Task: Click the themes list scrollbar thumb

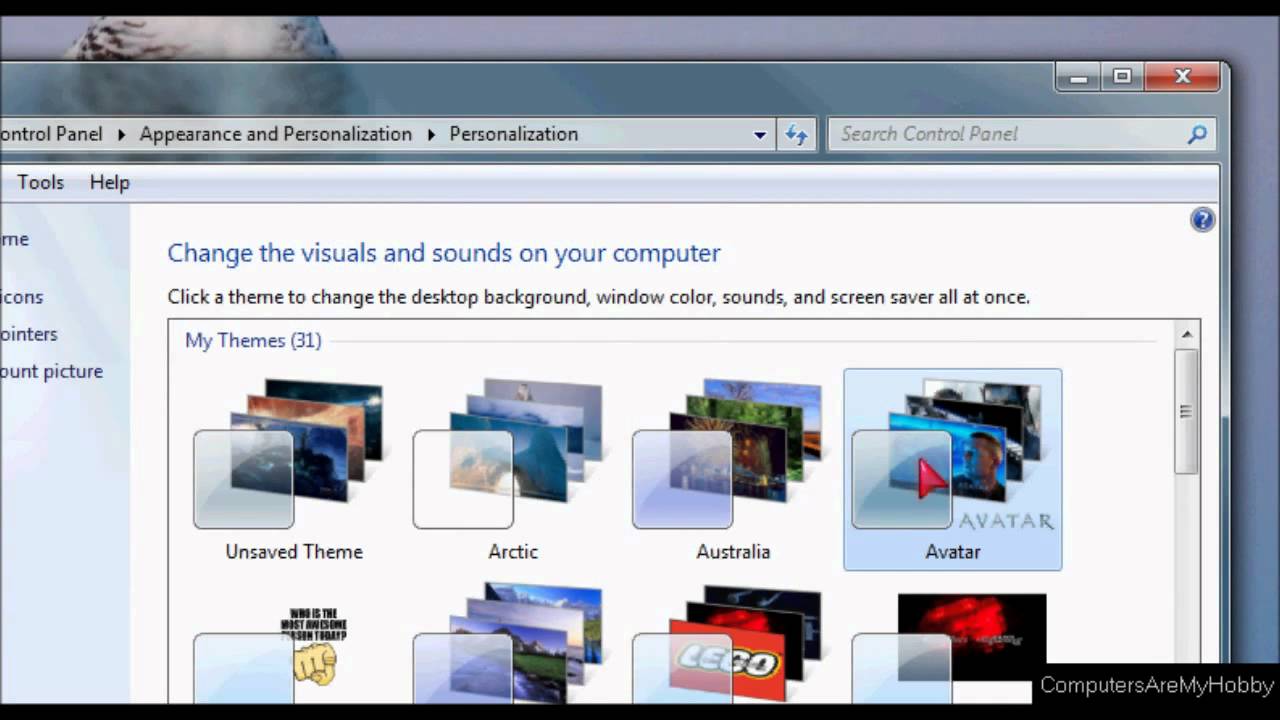Action: click(1187, 411)
